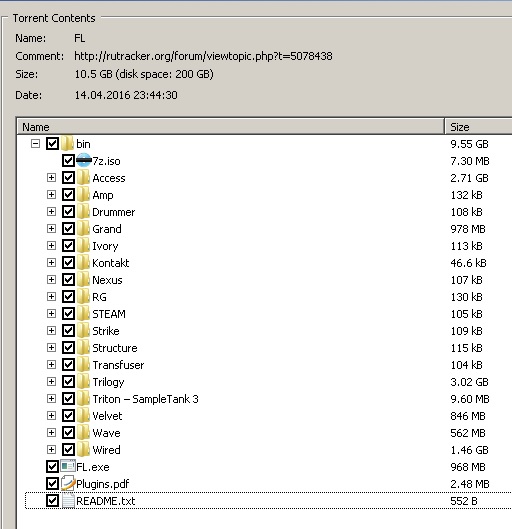512x529 pixels.
Task: Click the torrent date 14.04.2016 23:44:30
Action: click(126, 95)
